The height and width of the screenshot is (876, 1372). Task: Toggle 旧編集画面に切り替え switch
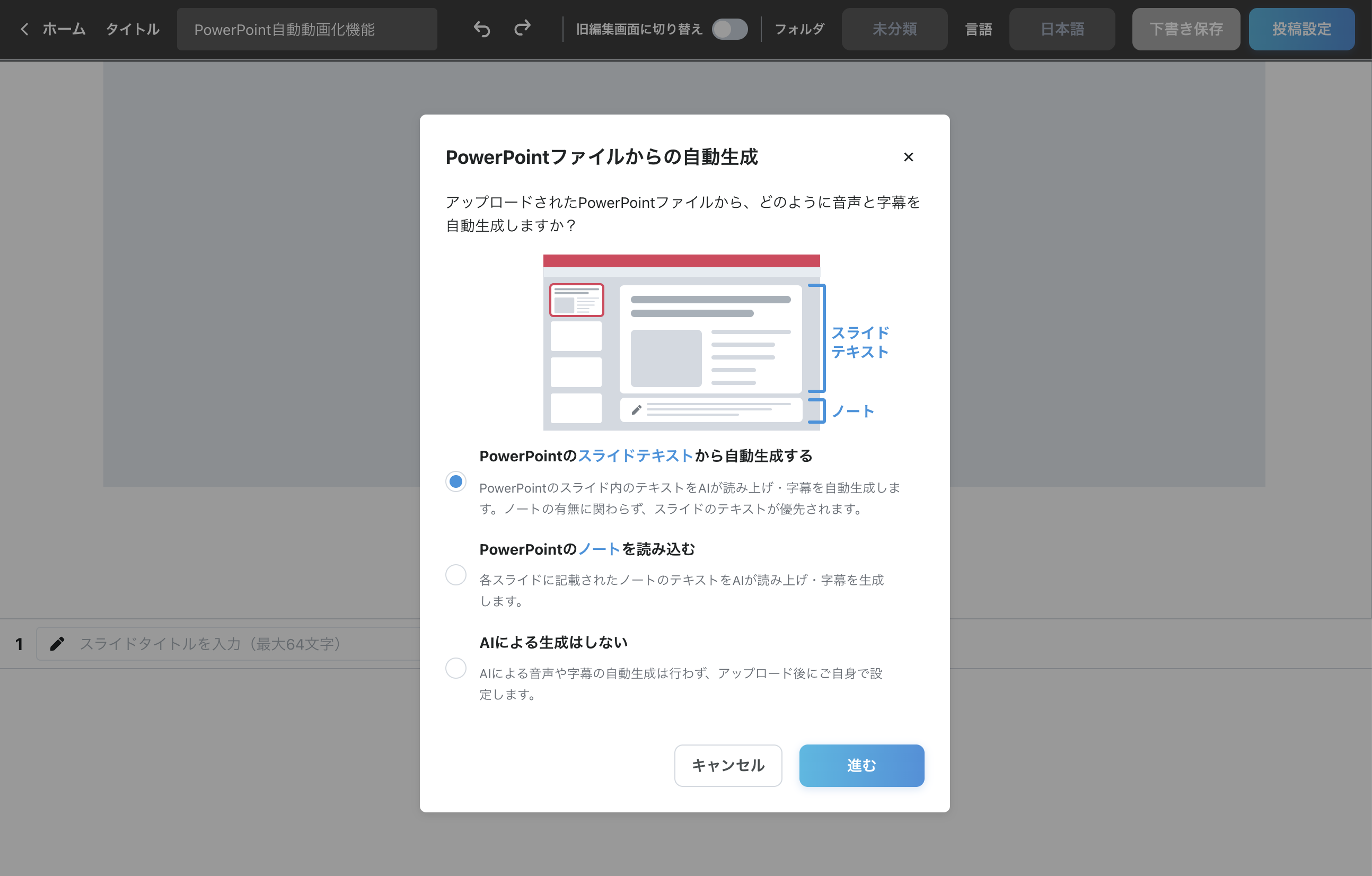[x=729, y=29]
